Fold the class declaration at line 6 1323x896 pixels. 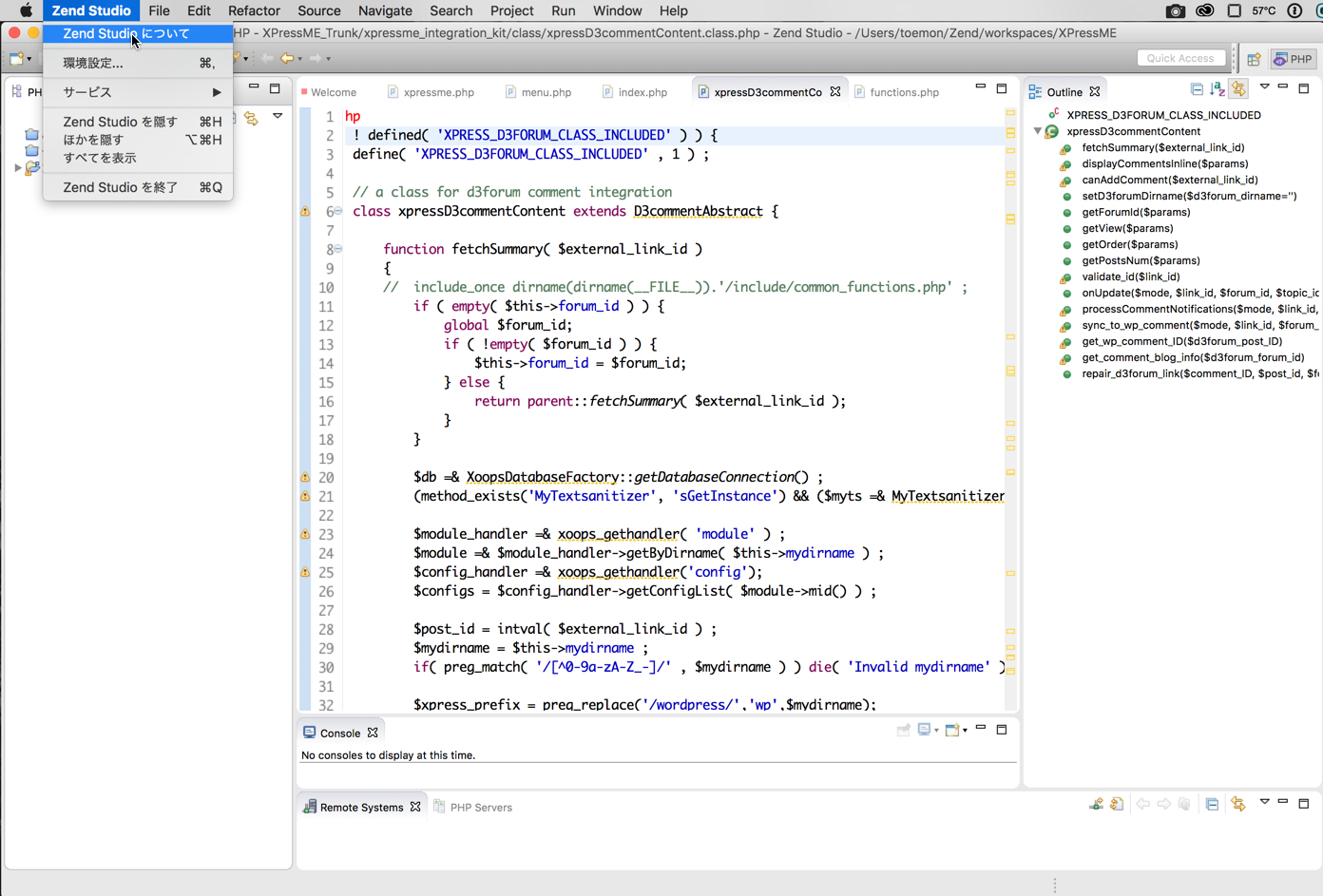[338, 211]
